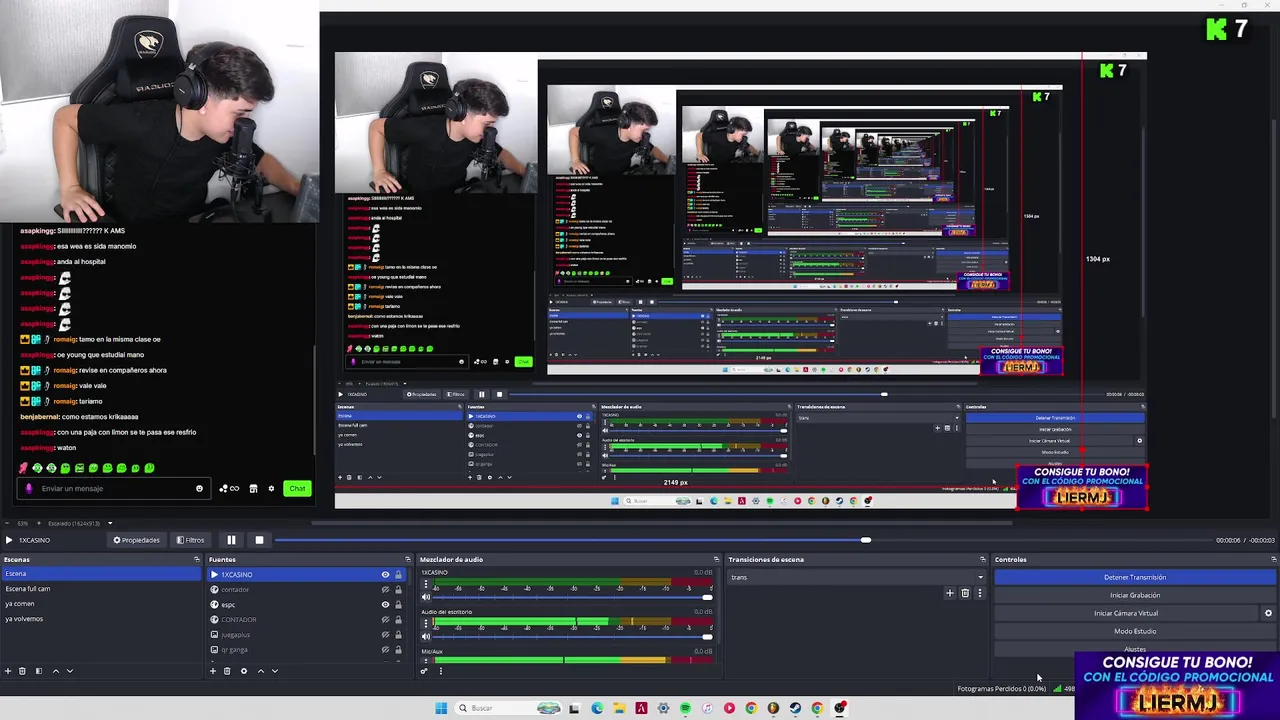Show the contador source
The image size is (1280, 720).
pos(385,590)
